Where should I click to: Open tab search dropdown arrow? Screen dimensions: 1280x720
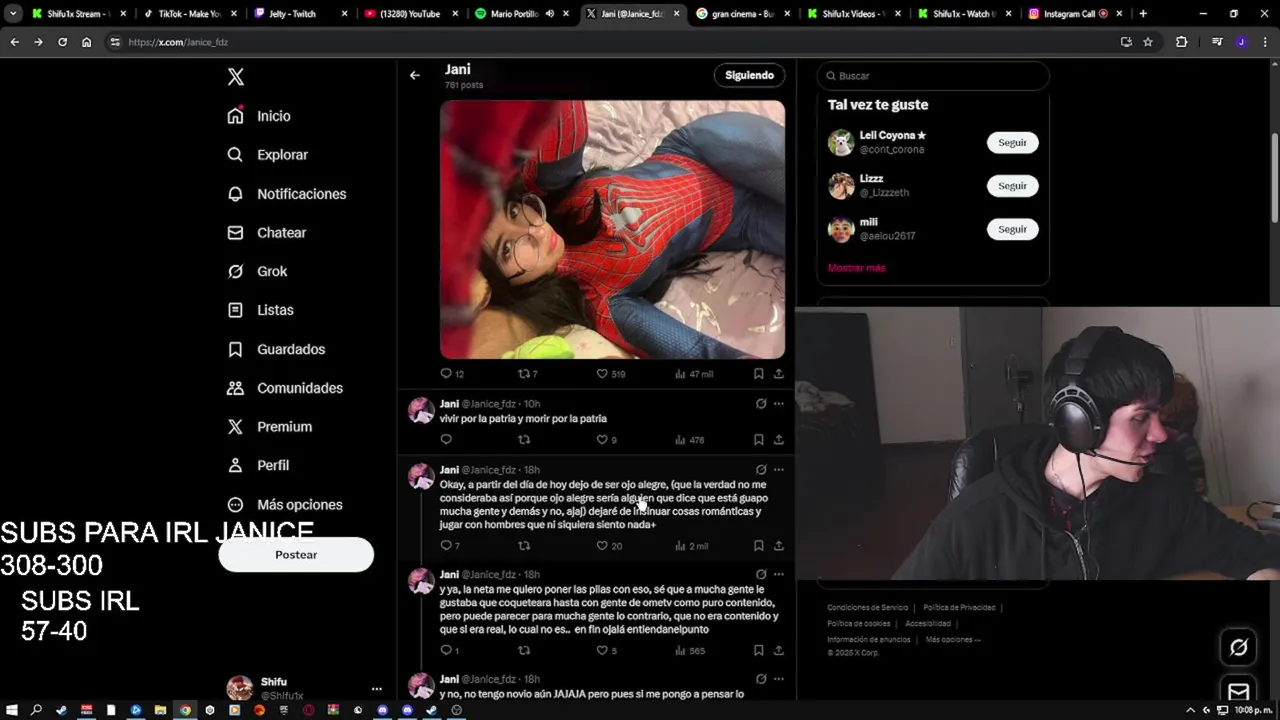(x=13, y=14)
